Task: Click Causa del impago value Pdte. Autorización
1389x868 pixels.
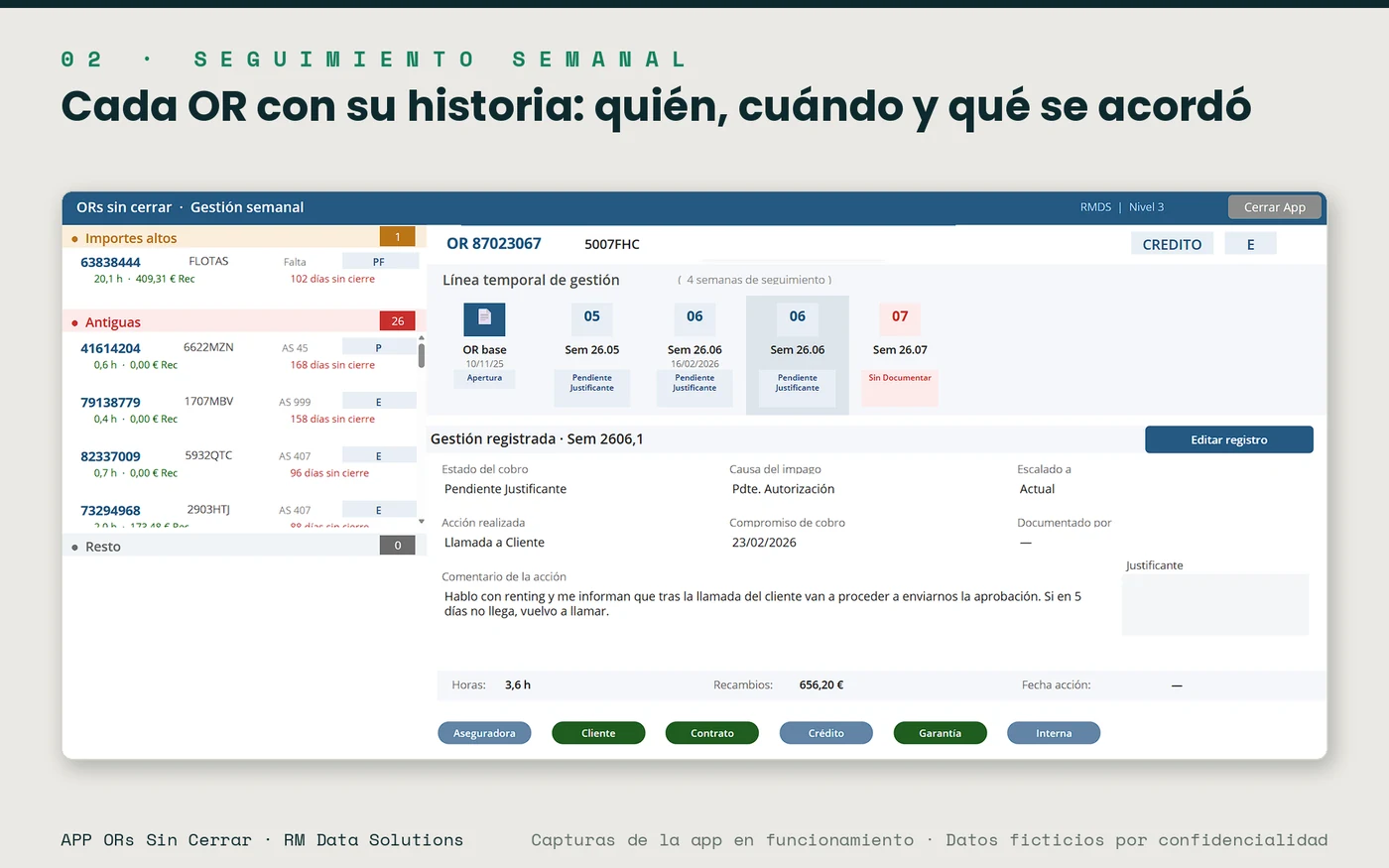Action: [x=783, y=489]
